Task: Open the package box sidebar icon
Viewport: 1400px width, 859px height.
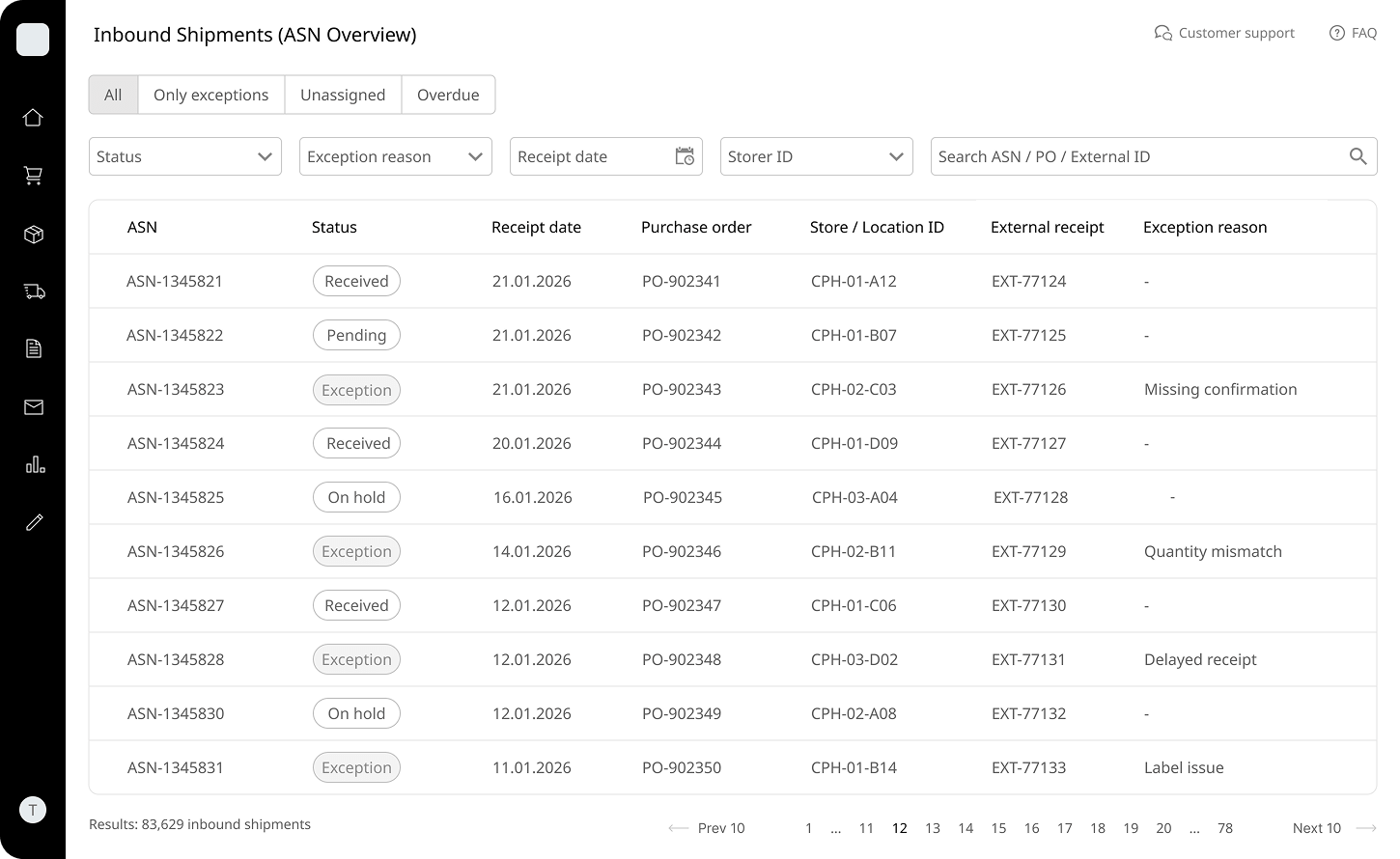Action: pyautogui.click(x=33, y=235)
